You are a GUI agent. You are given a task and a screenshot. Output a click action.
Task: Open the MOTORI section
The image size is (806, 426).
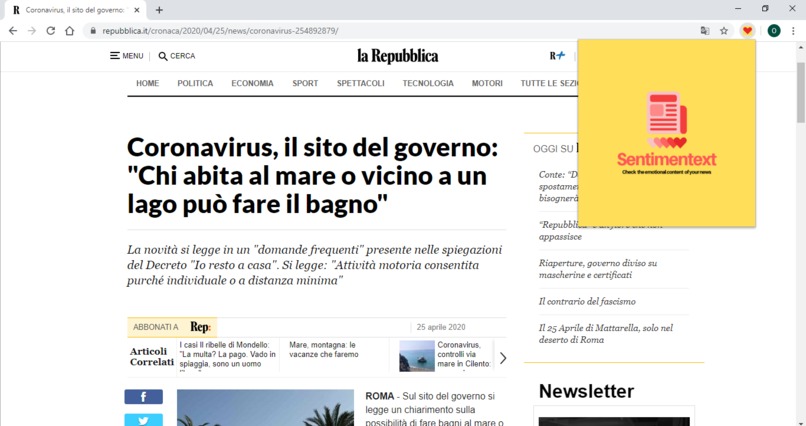(x=487, y=83)
